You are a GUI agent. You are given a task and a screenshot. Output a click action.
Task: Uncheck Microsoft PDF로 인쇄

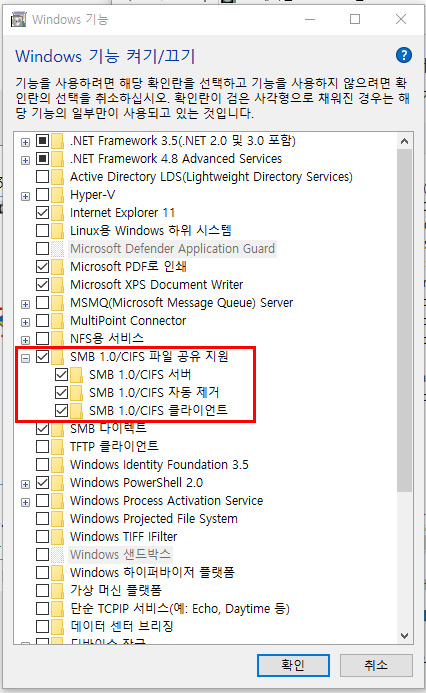point(42,267)
